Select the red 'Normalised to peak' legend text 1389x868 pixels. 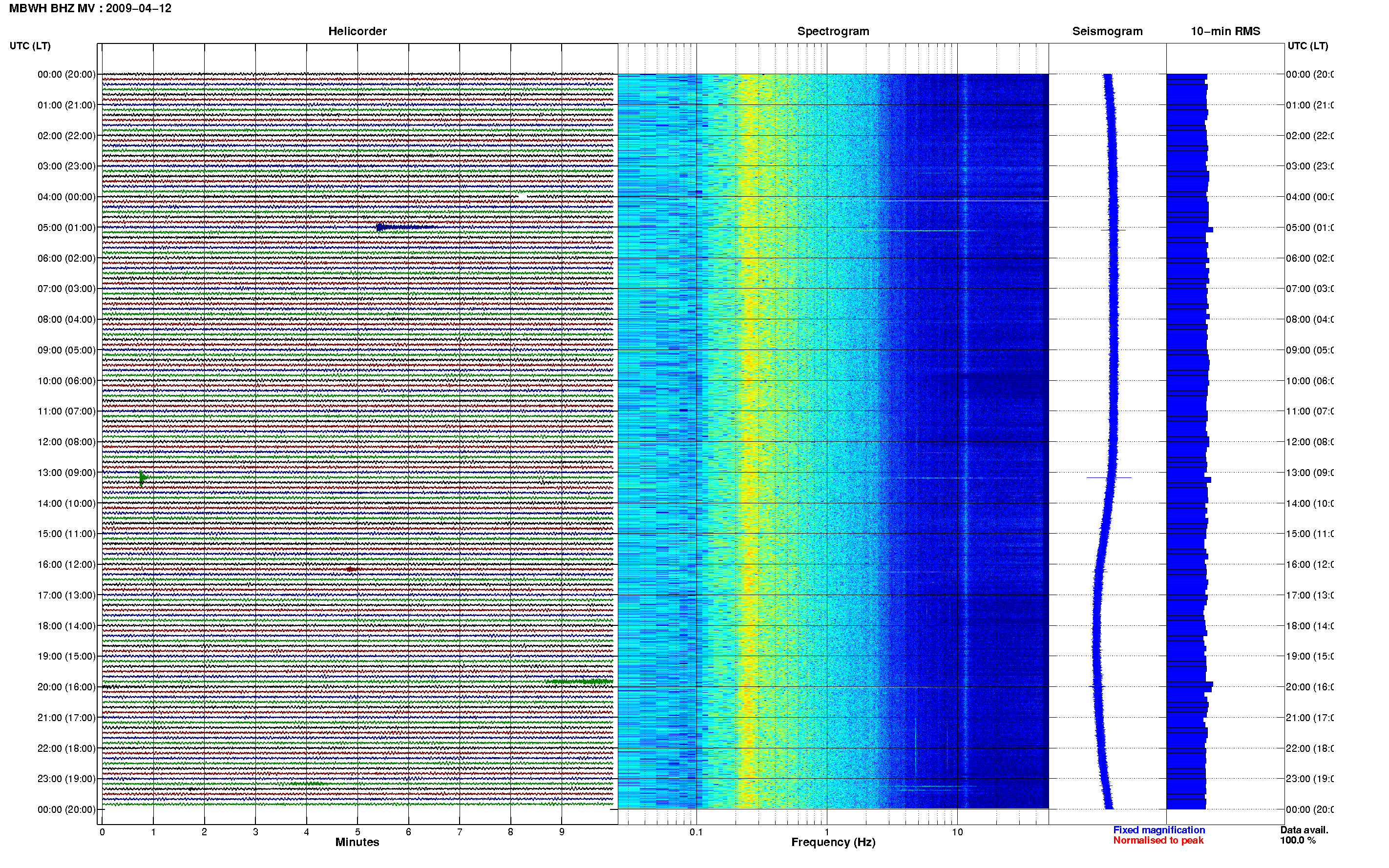click(x=1158, y=841)
